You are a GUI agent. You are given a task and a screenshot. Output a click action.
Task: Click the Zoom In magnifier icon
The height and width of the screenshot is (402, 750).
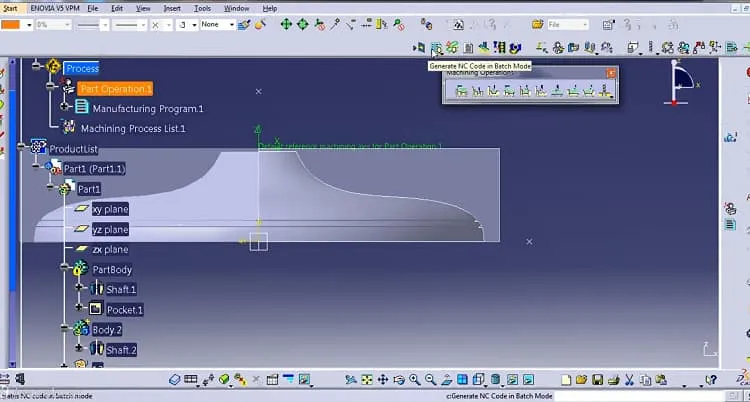point(415,380)
